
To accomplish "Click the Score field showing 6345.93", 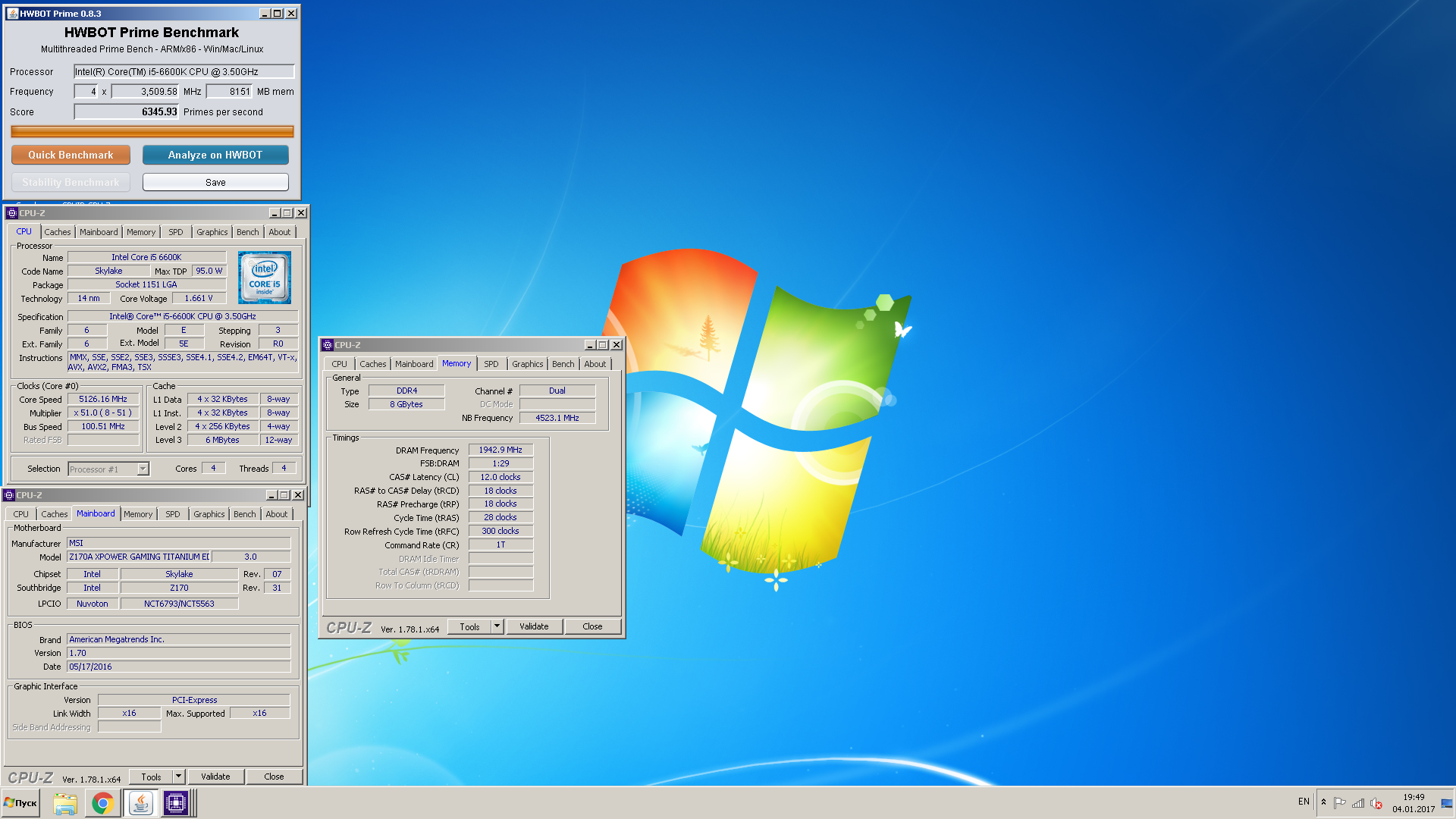I will (127, 111).
